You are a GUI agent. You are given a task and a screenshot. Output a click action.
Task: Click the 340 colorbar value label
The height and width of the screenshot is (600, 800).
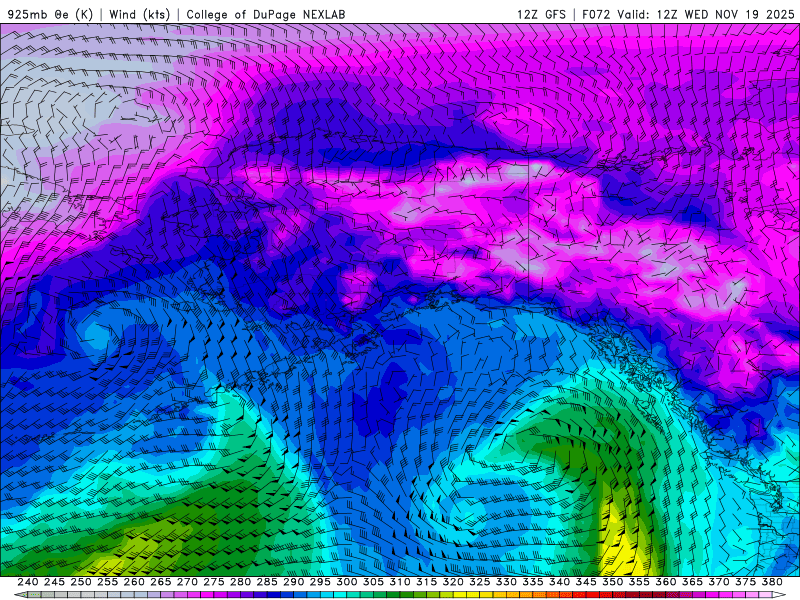pyautogui.click(x=559, y=582)
